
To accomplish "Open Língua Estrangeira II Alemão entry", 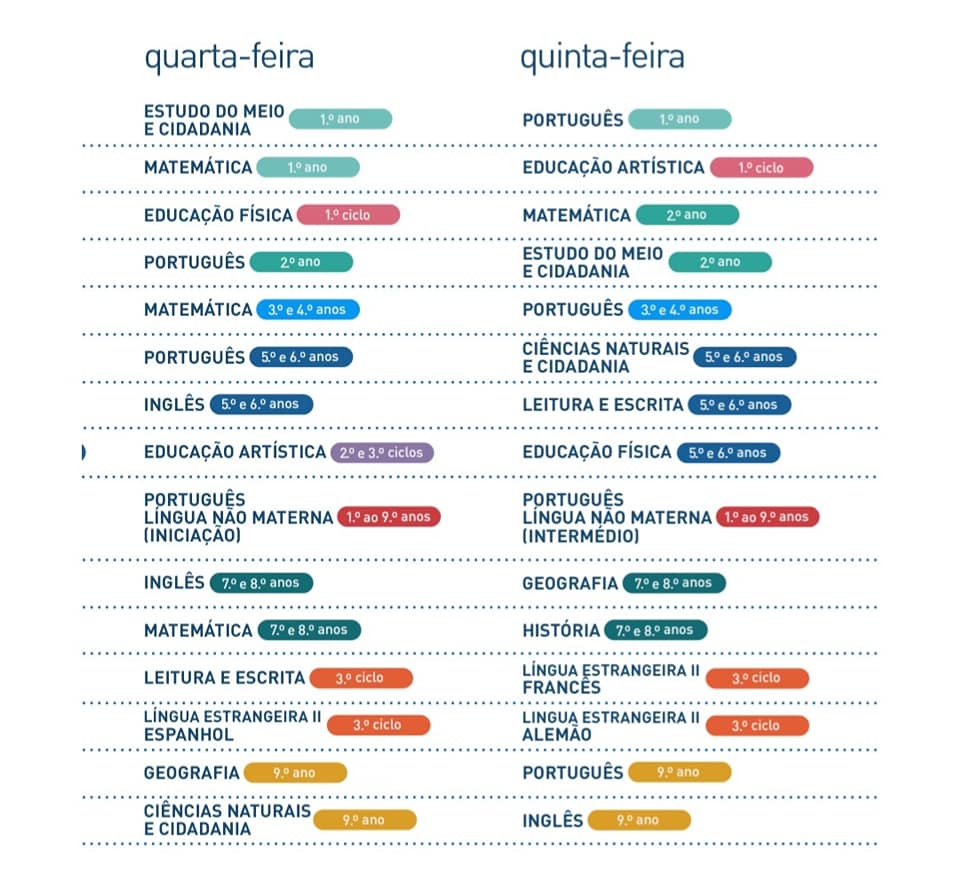I will [x=611, y=725].
